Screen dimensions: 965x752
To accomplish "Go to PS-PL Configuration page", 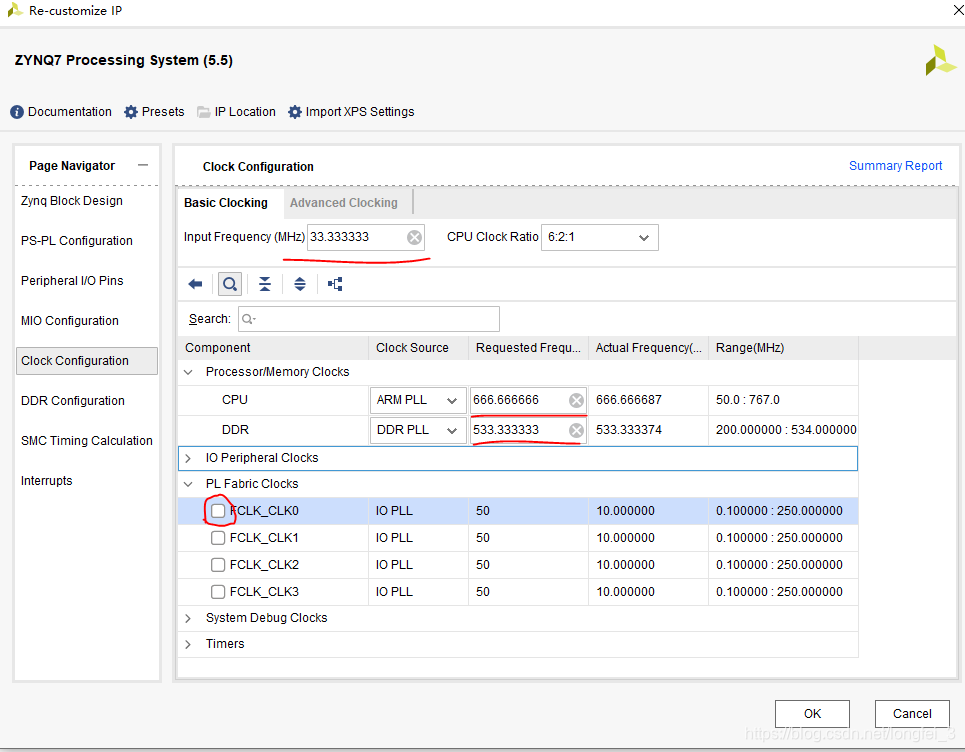I will (x=76, y=241).
